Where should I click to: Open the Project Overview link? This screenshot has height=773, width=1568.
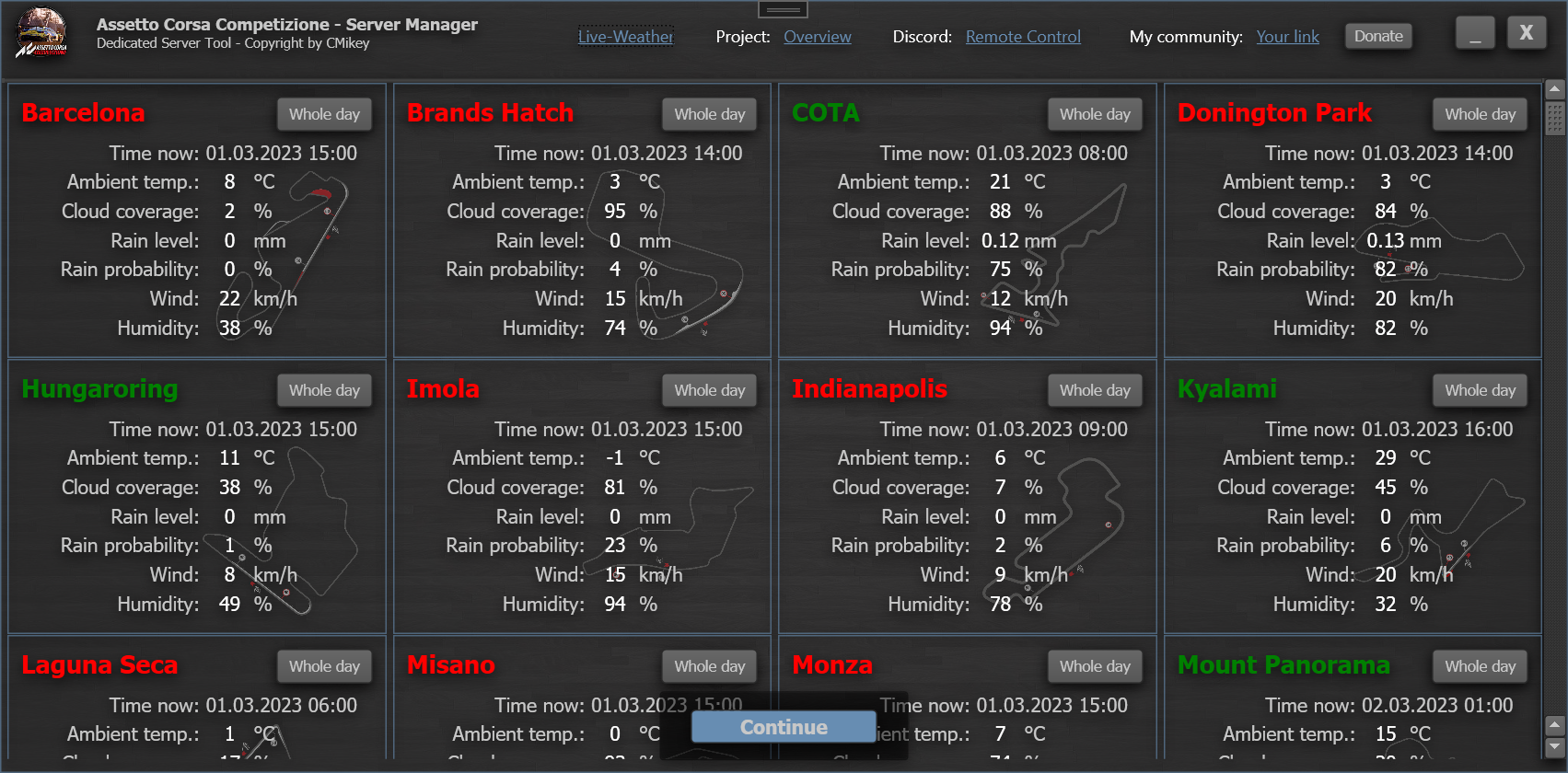pos(818,37)
